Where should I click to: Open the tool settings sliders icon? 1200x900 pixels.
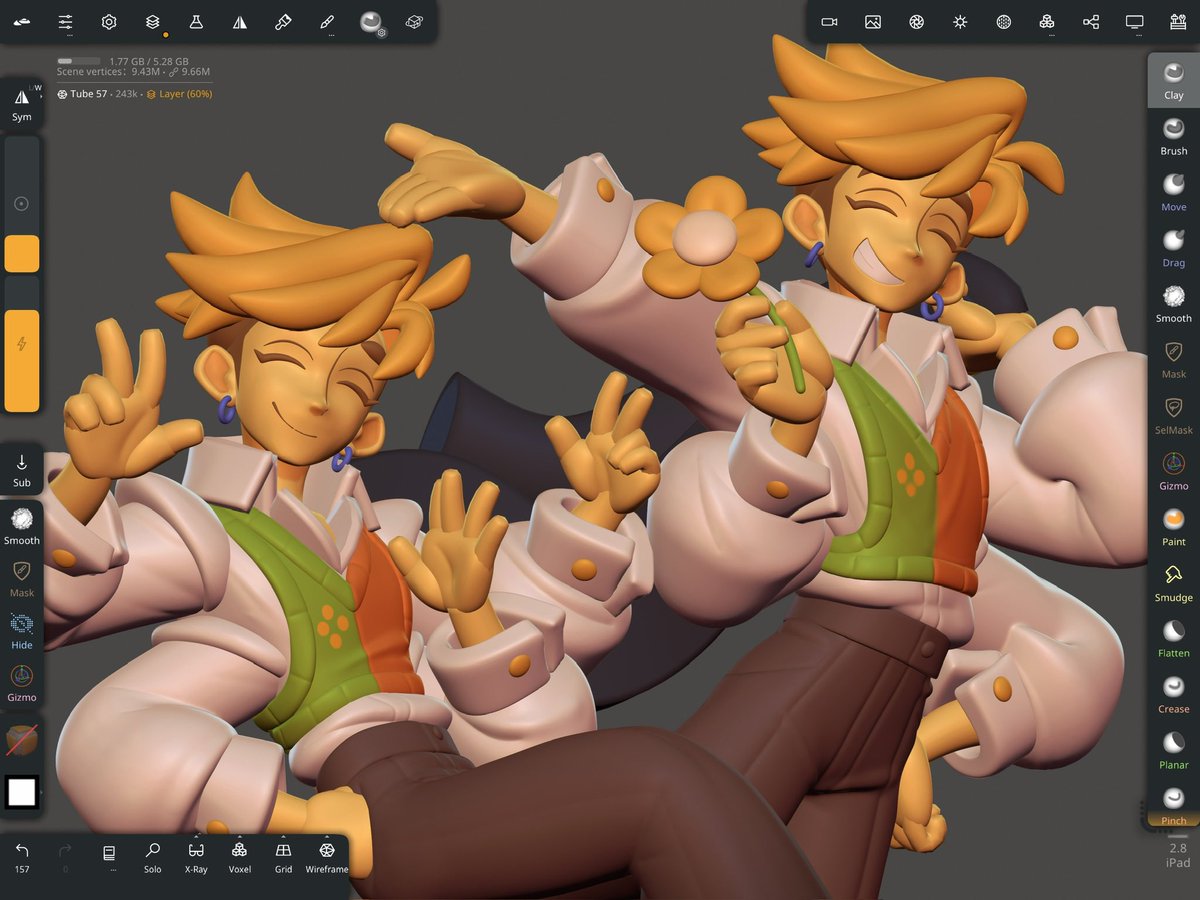pyautogui.click(x=65, y=21)
